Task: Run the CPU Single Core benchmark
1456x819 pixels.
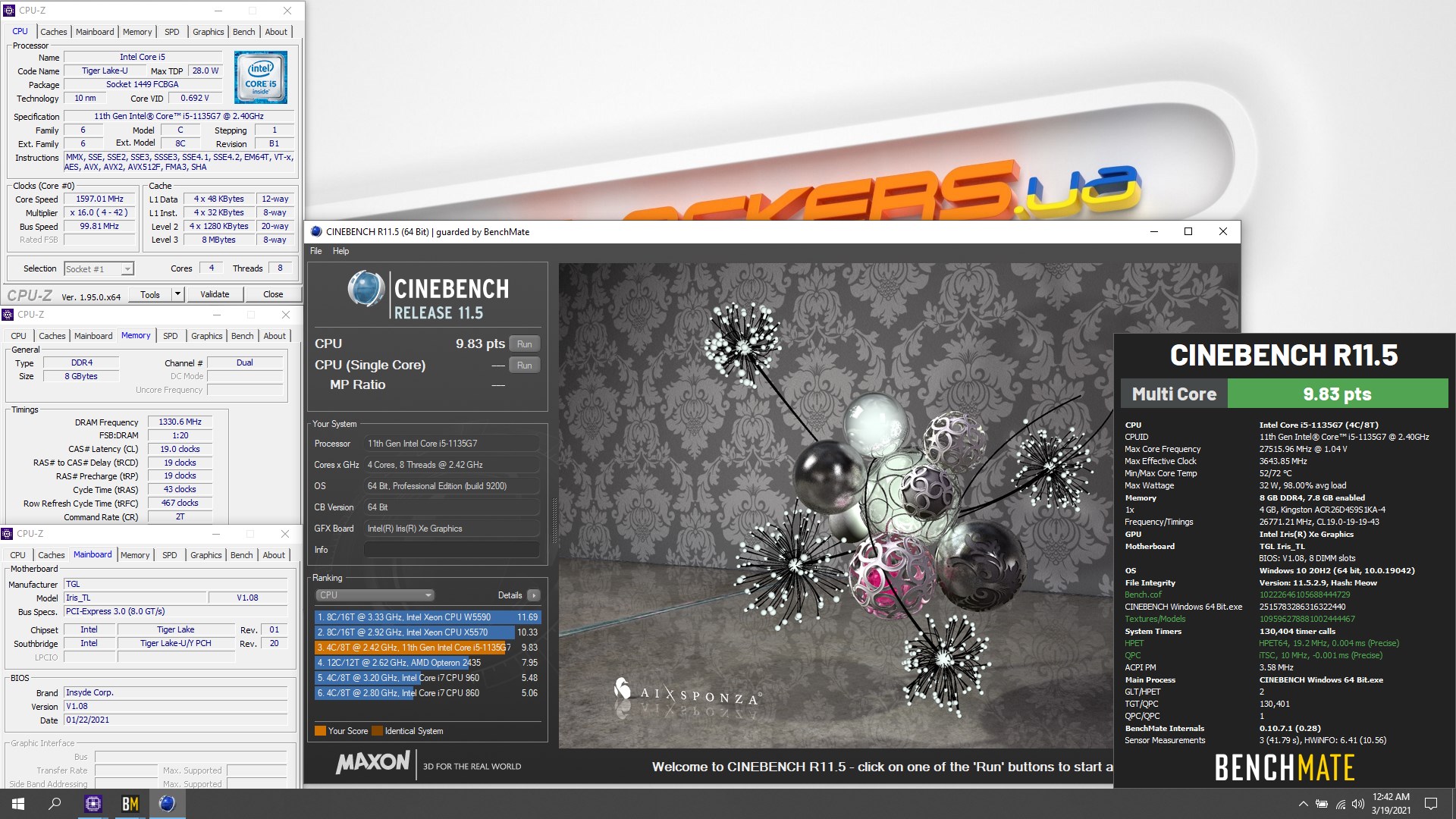Action: (x=524, y=366)
